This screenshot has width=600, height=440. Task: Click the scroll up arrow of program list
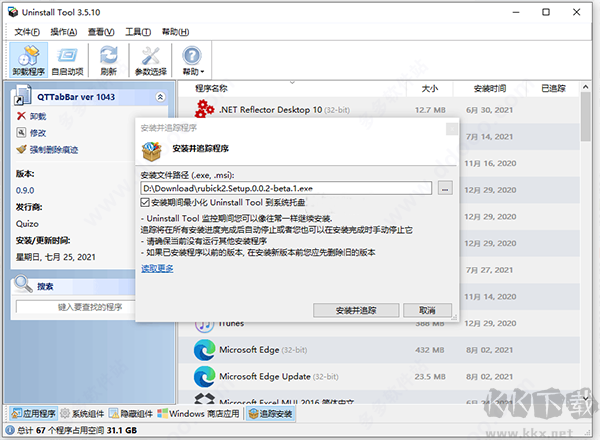[x=585, y=87]
